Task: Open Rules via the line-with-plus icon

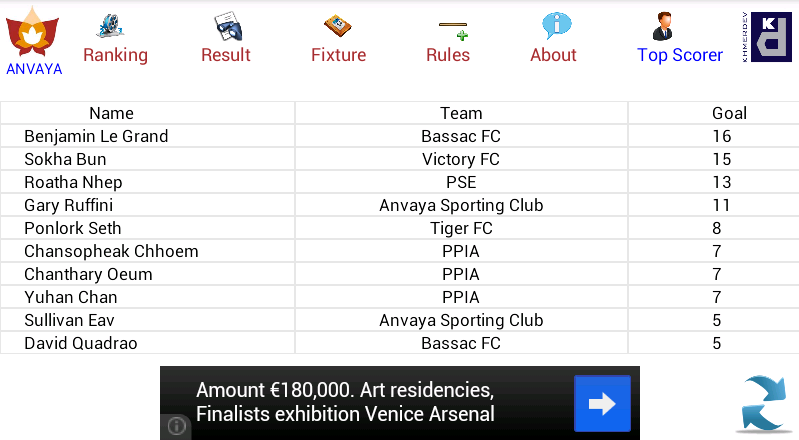Action: [453, 30]
